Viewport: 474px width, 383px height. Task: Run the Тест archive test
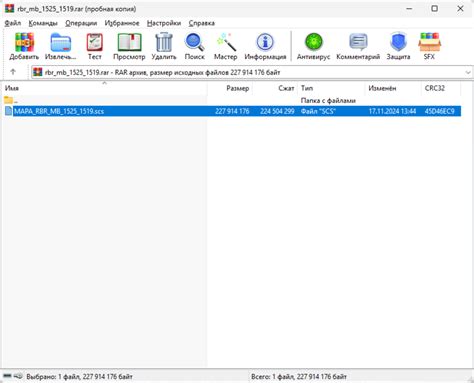tap(95, 46)
